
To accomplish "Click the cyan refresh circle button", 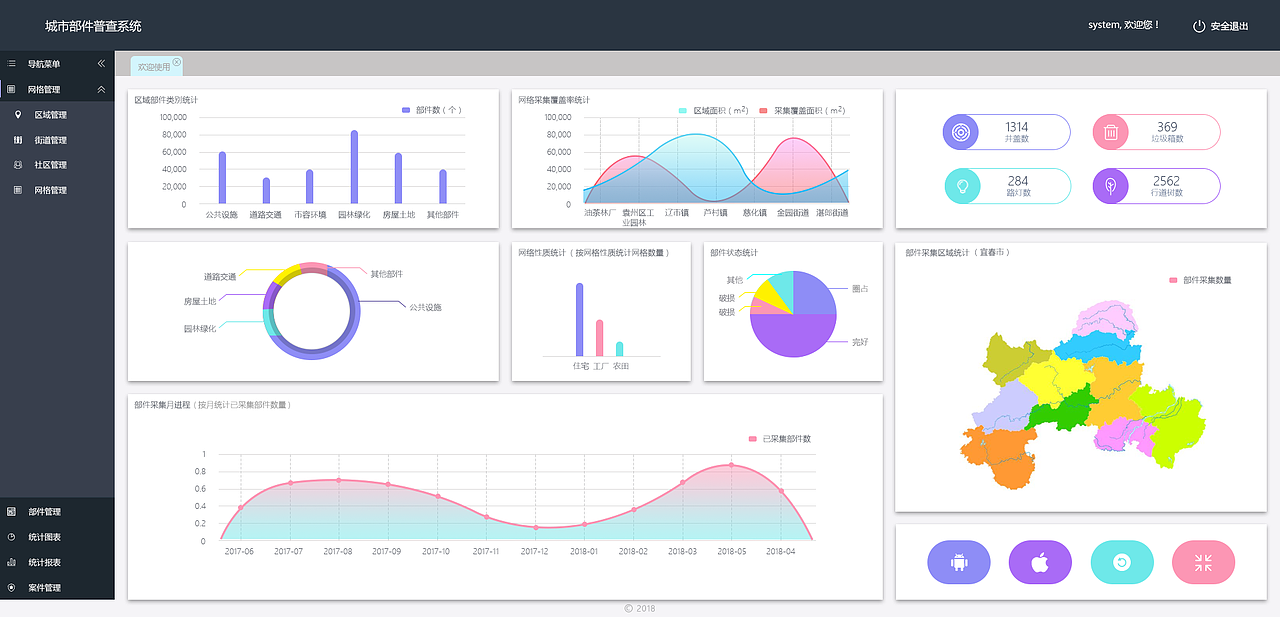I will click(1122, 562).
